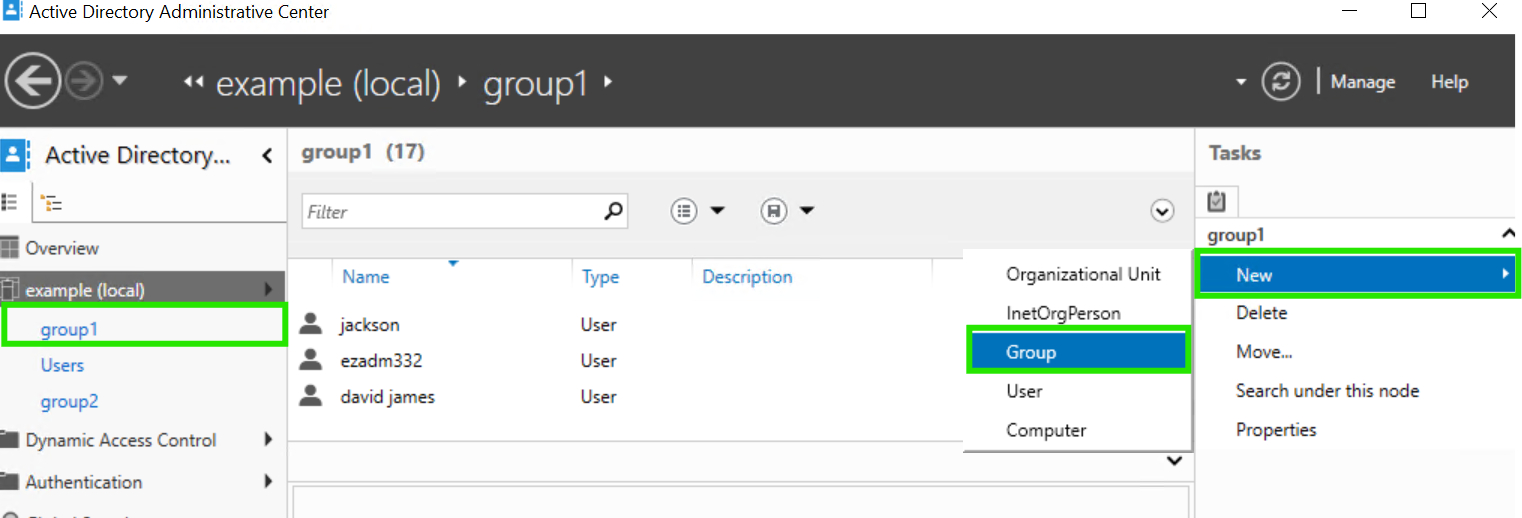Image resolution: width=1522 pixels, height=518 pixels.
Task: Sort the list by Name column header
Action: 366,277
